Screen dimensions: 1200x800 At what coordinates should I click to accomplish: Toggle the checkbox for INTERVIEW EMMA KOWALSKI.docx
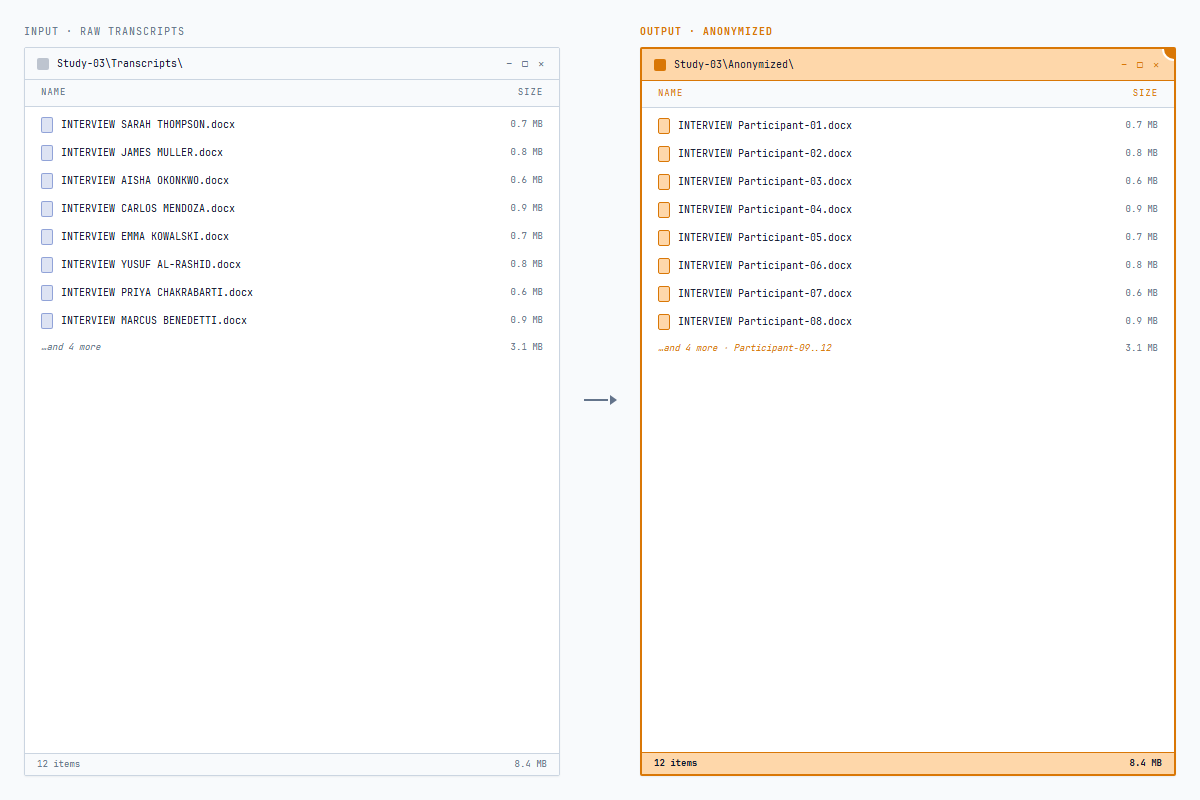46,236
